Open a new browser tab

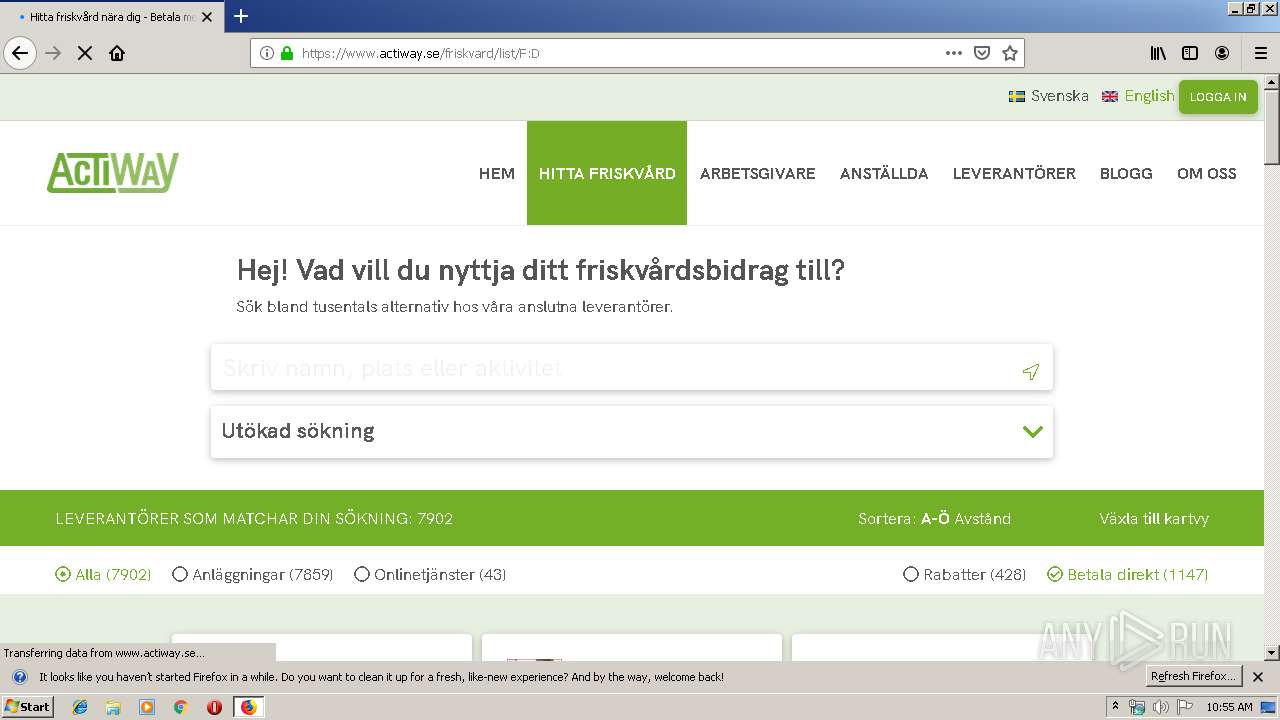(x=241, y=16)
